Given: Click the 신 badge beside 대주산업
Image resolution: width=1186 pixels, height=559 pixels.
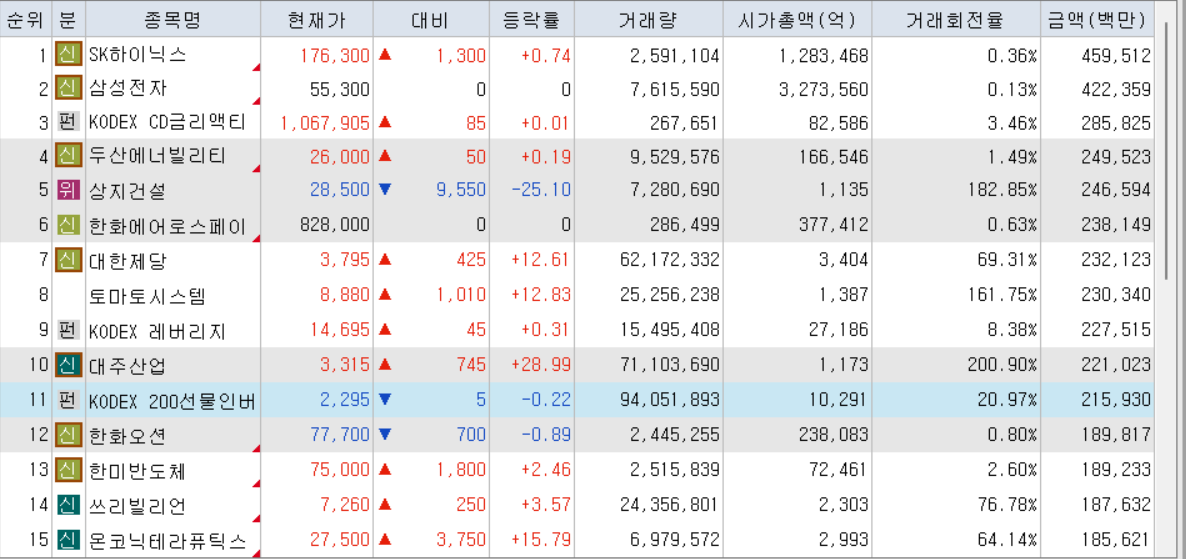Looking at the screenshot, I should coord(69,365).
